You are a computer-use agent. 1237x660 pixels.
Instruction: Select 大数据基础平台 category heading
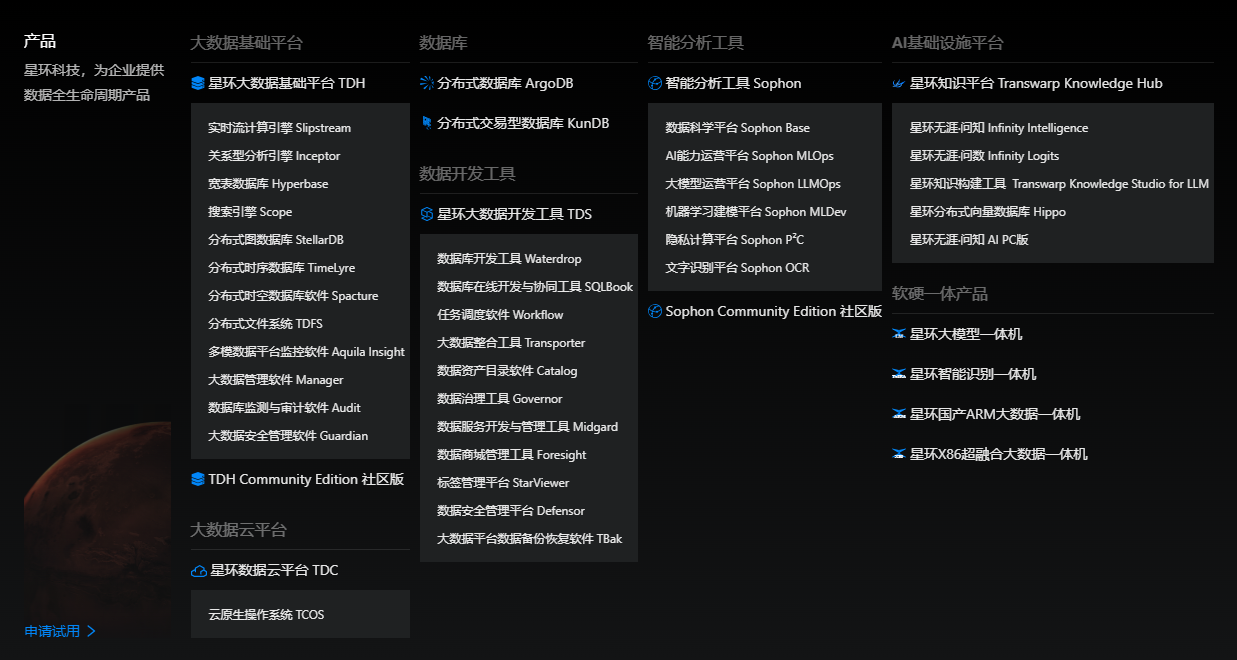(x=246, y=43)
